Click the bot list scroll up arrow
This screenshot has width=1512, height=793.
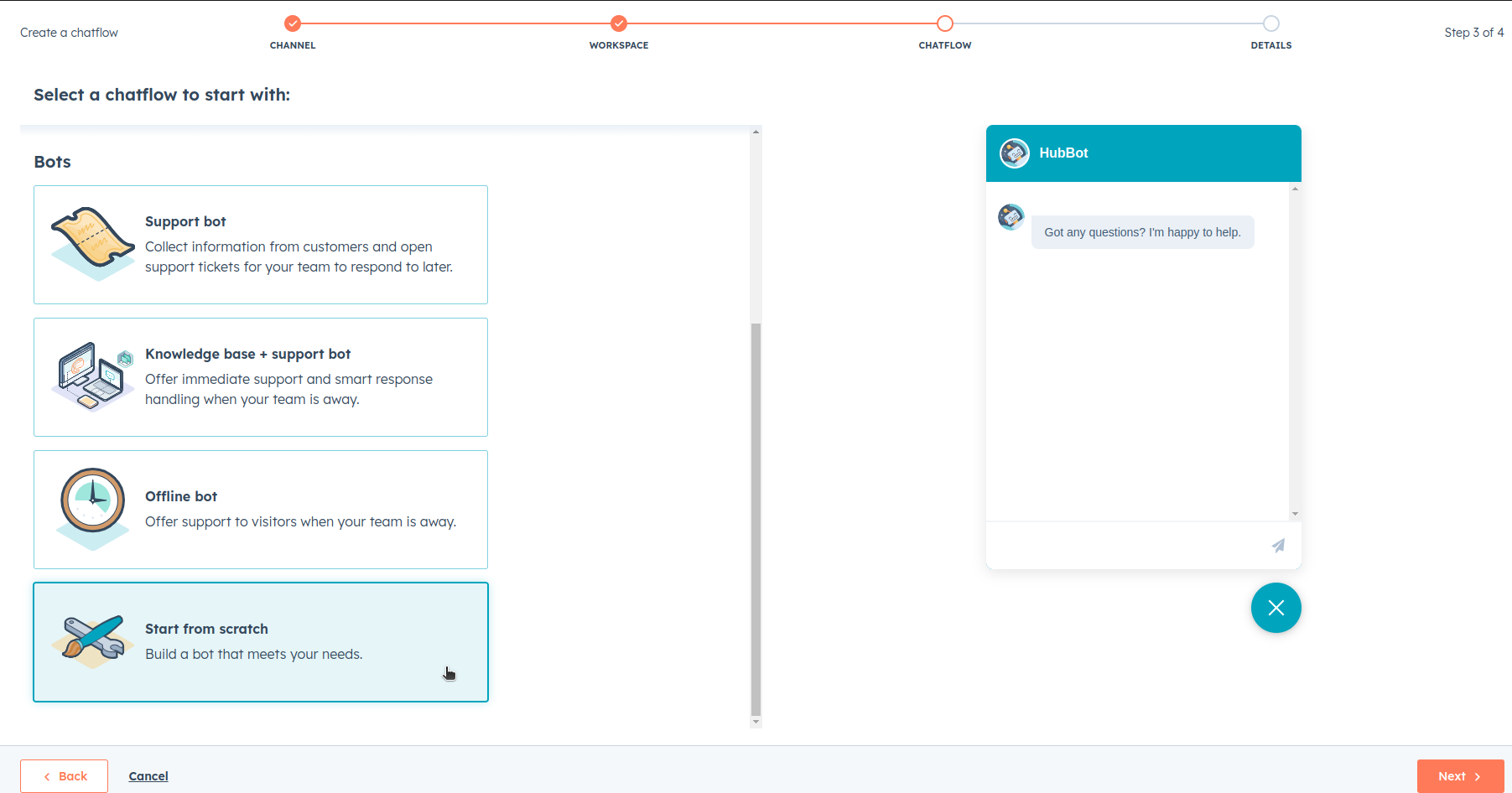click(x=756, y=132)
